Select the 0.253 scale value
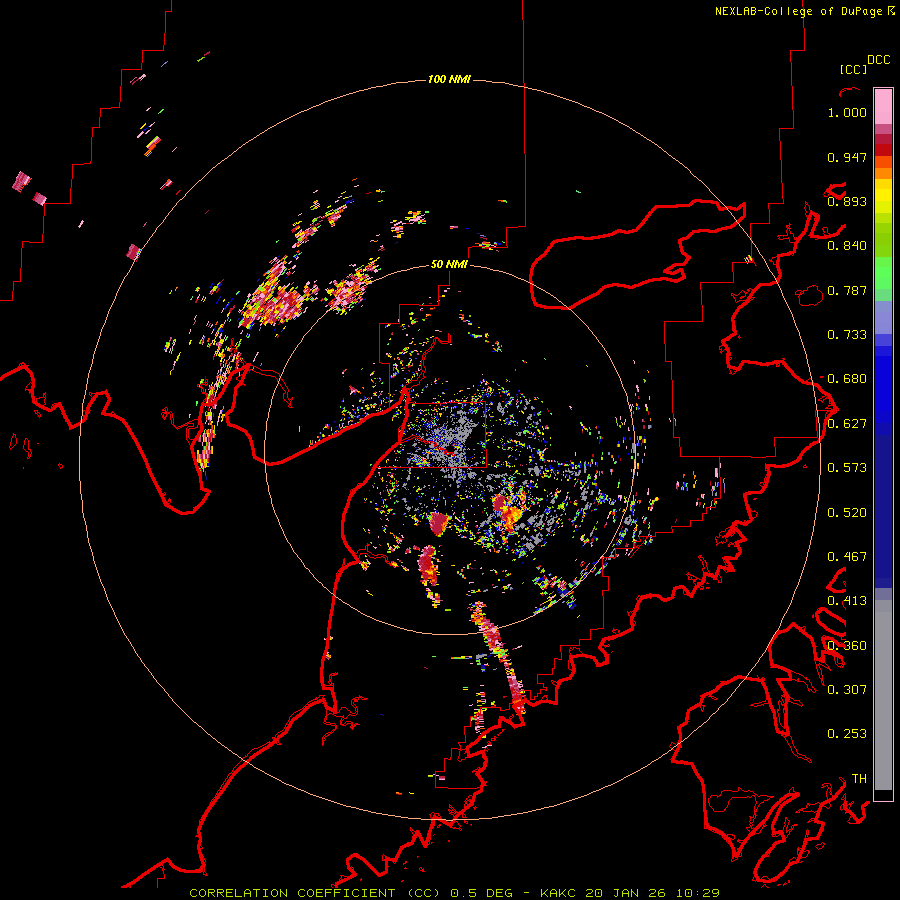Viewport: 900px width, 900px height. tap(847, 734)
